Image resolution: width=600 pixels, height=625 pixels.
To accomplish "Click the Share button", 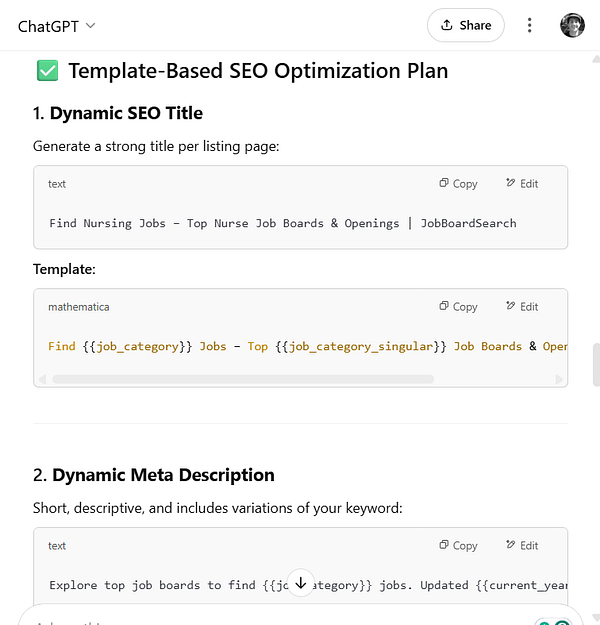I will point(466,26).
